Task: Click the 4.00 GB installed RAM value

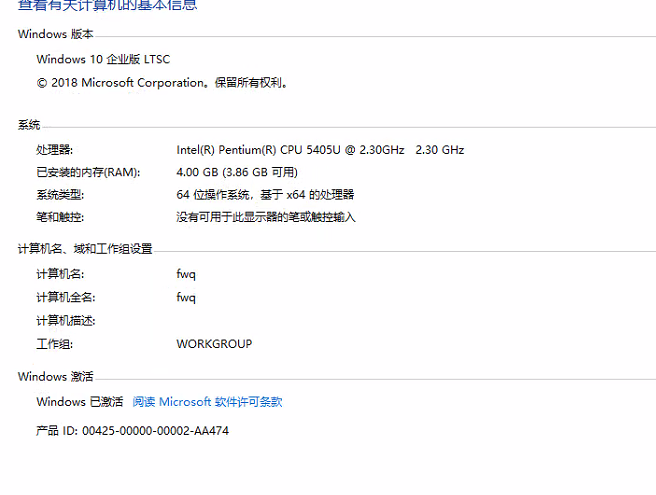Action: (x=237, y=172)
